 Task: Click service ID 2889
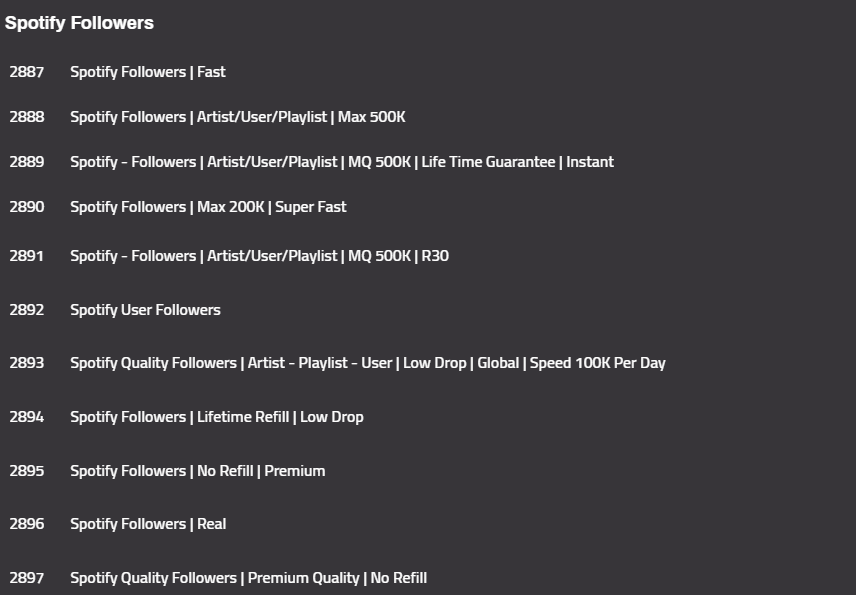[x=27, y=162]
